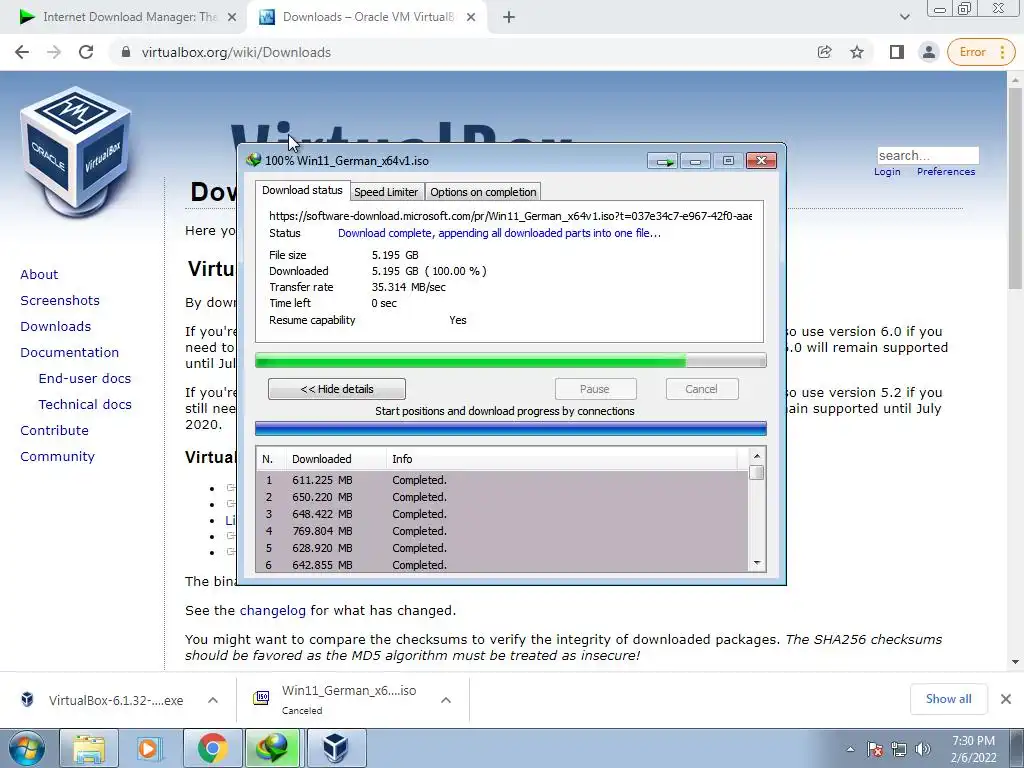Open the Speed Limiter tab
The image size is (1024, 768).
pyautogui.click(x=386, y=192)
